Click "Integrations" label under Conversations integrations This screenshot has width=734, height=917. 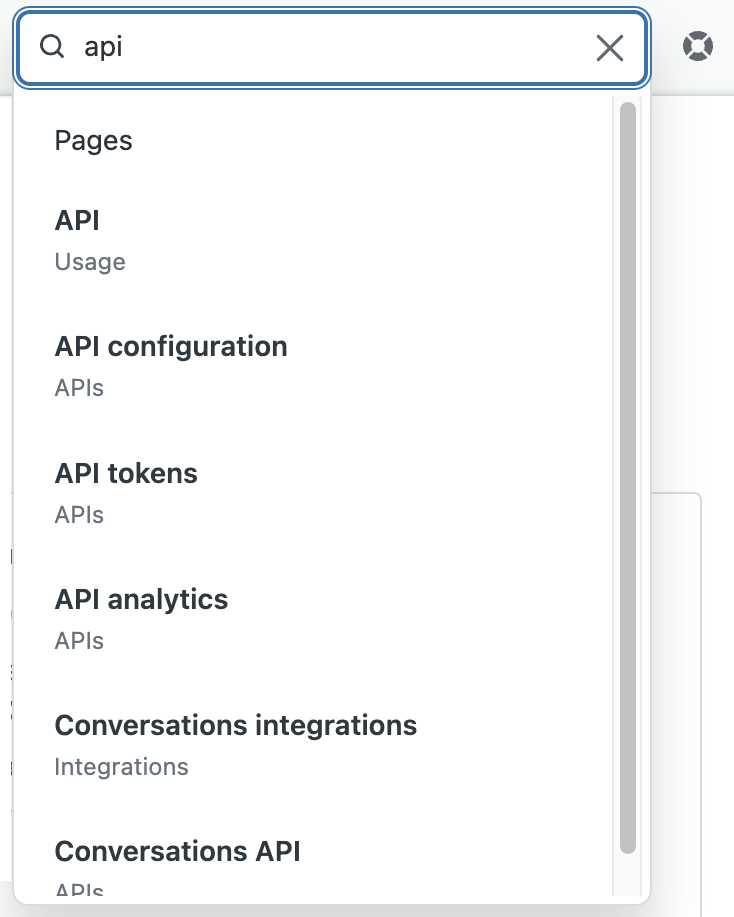click(121, 767)
